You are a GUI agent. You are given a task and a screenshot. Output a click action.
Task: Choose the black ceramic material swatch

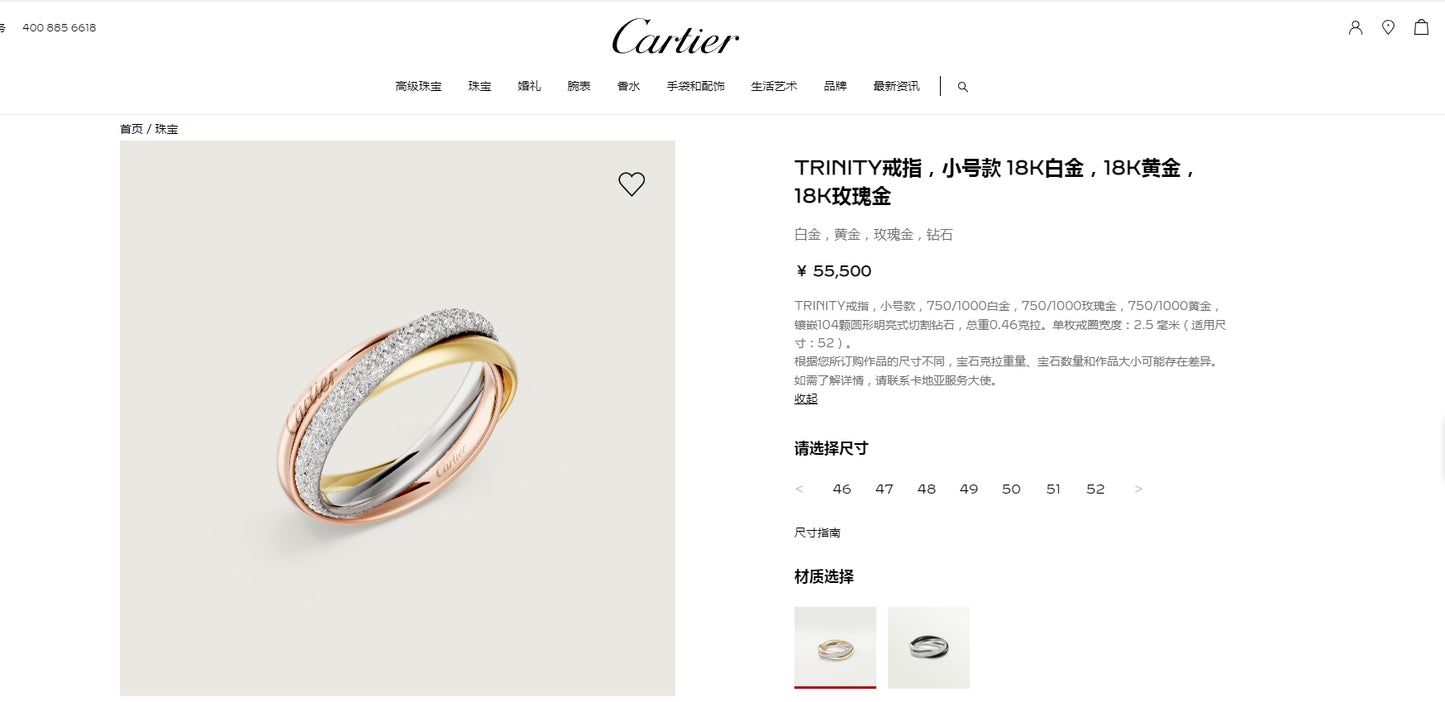tap(929, 647)
